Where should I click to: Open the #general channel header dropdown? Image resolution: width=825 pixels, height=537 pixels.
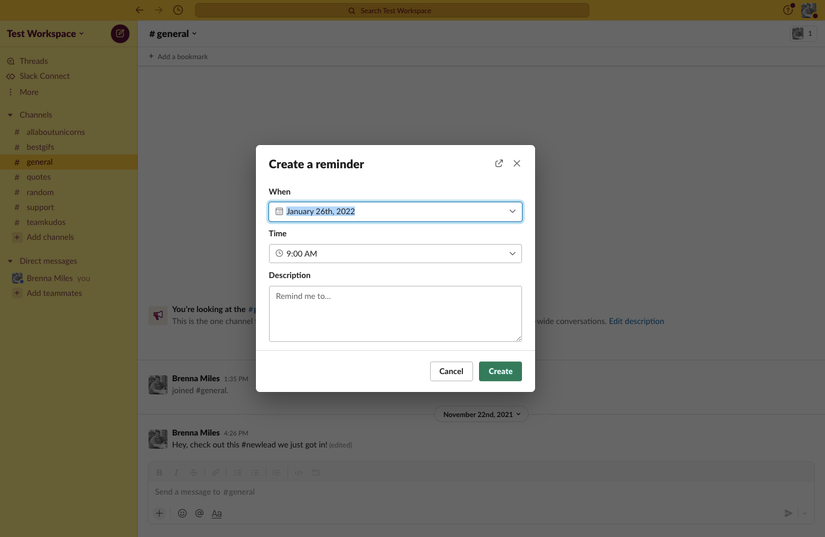pyautogui.click(x=173, y=34)
